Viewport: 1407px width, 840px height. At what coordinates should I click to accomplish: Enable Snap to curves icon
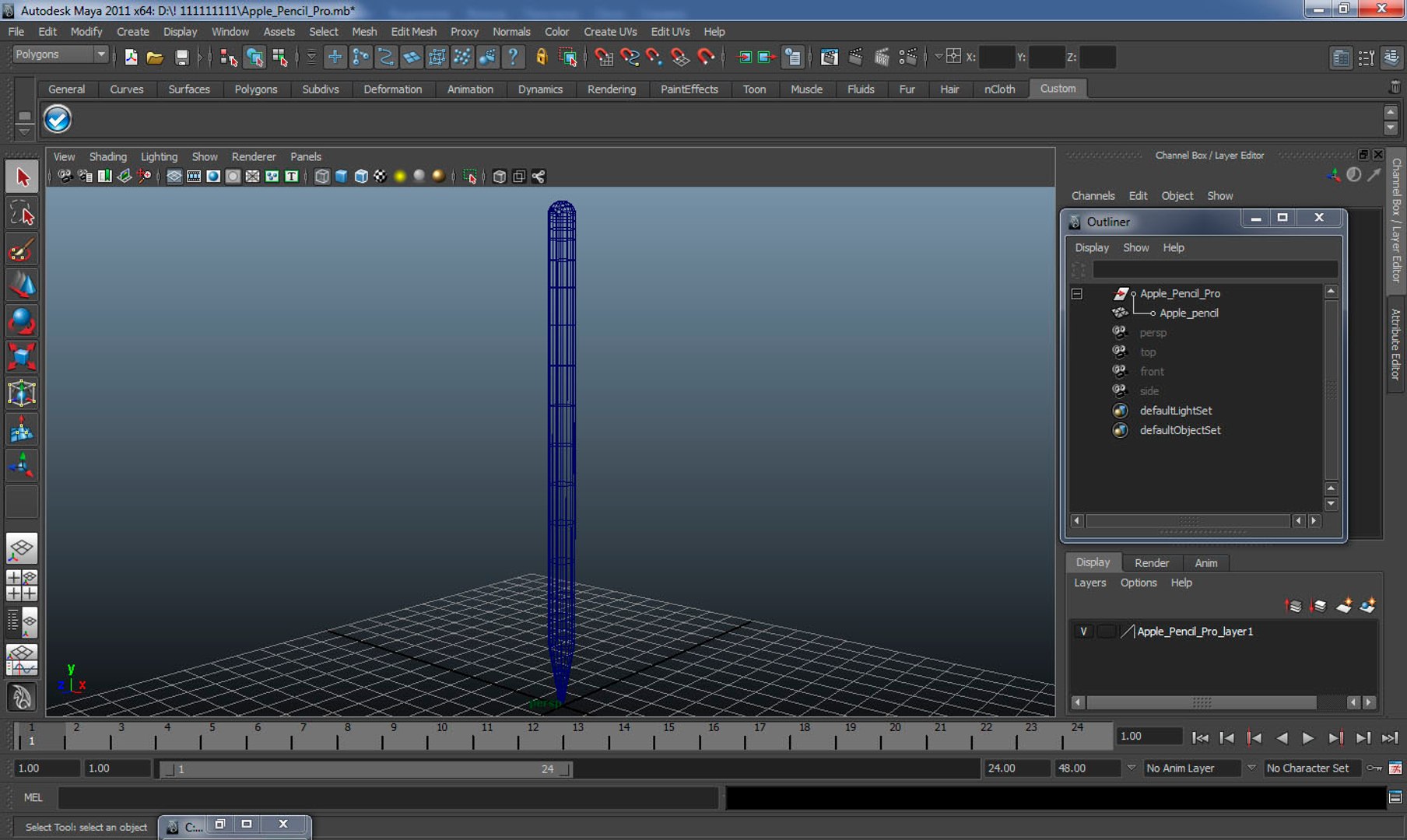click(x=629, y=57)
